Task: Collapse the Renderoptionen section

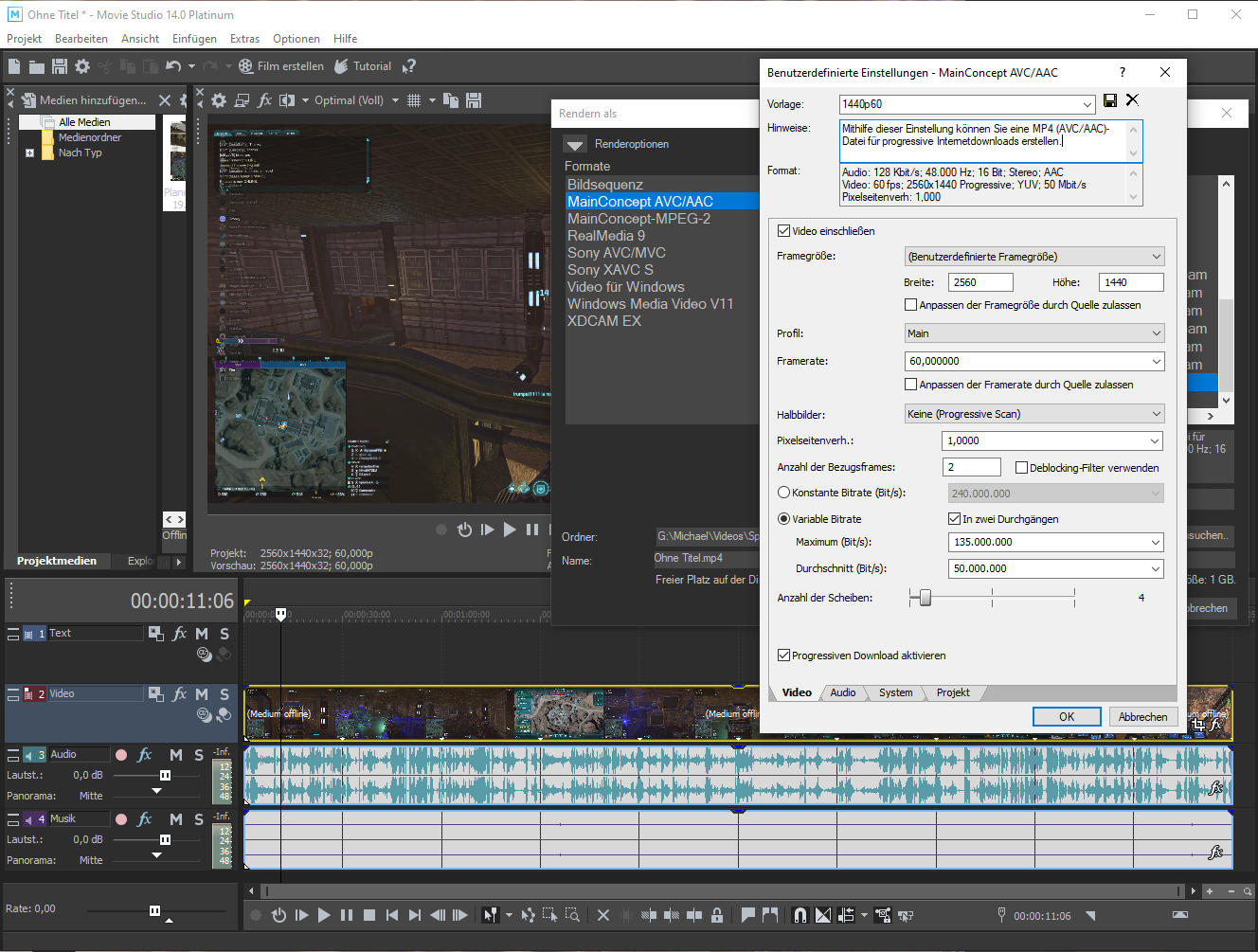Action: coord(575,144)
